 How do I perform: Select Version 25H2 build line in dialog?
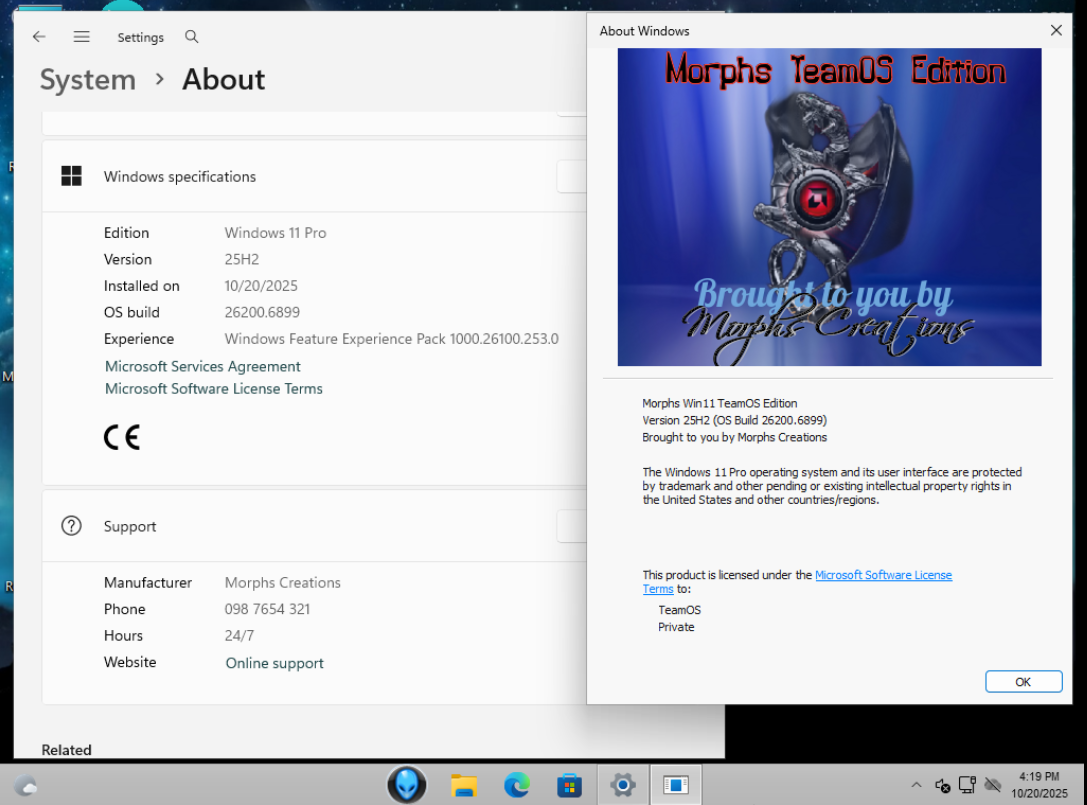point(734,420)
